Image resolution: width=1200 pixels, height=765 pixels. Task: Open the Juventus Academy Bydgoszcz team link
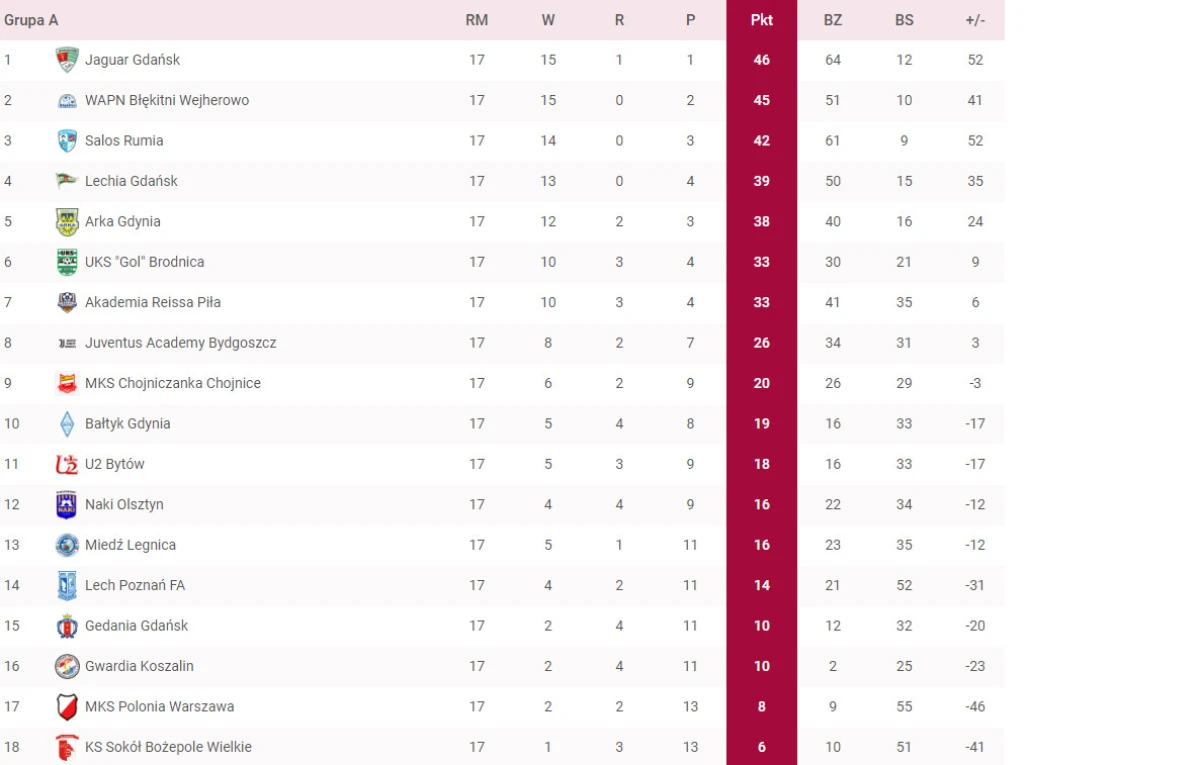click(x=181, y=343)
